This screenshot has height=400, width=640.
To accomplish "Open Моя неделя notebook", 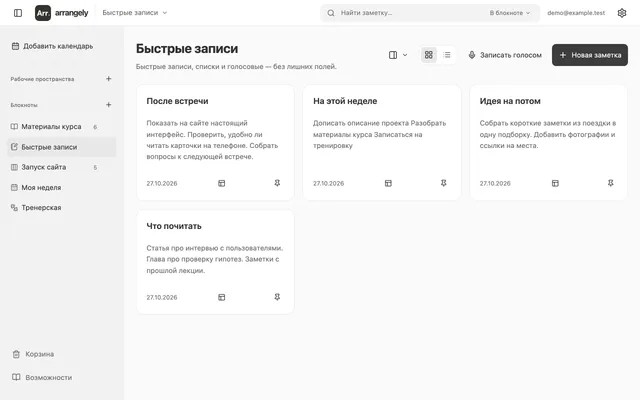I will tap(62, 187).
